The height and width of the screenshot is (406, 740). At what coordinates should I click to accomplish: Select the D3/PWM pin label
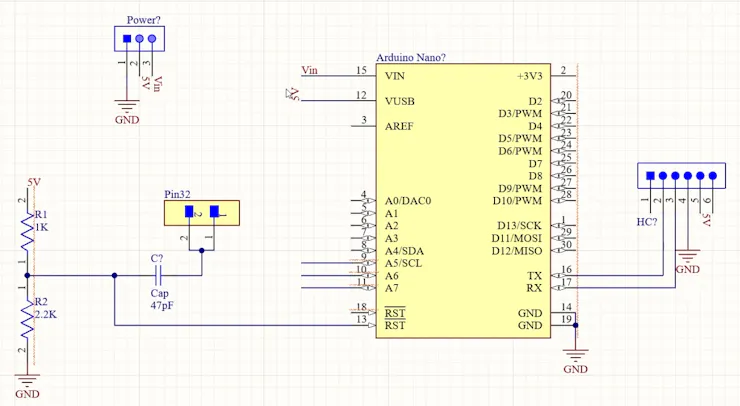coord(520,114)
